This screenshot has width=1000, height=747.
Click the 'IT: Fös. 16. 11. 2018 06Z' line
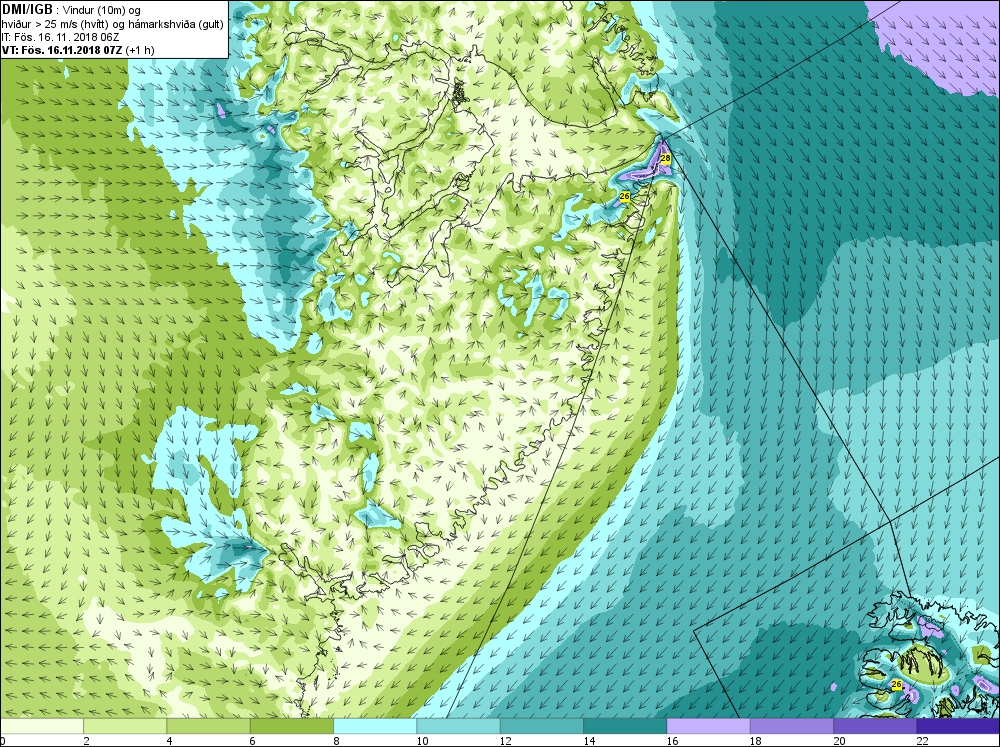(x=60, y=37)
